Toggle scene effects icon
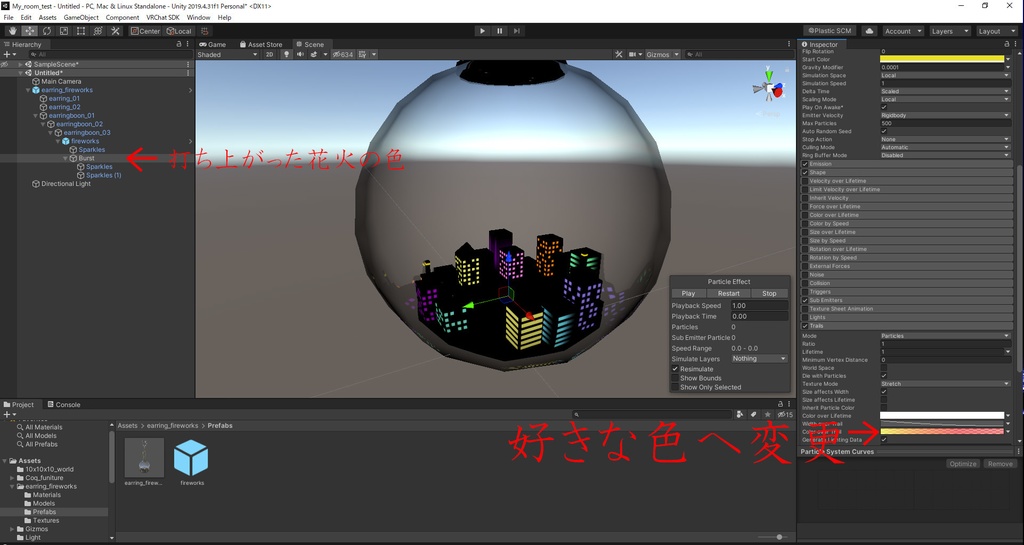The width and height of the screenshot is (1024, 545). click(314, 54)
